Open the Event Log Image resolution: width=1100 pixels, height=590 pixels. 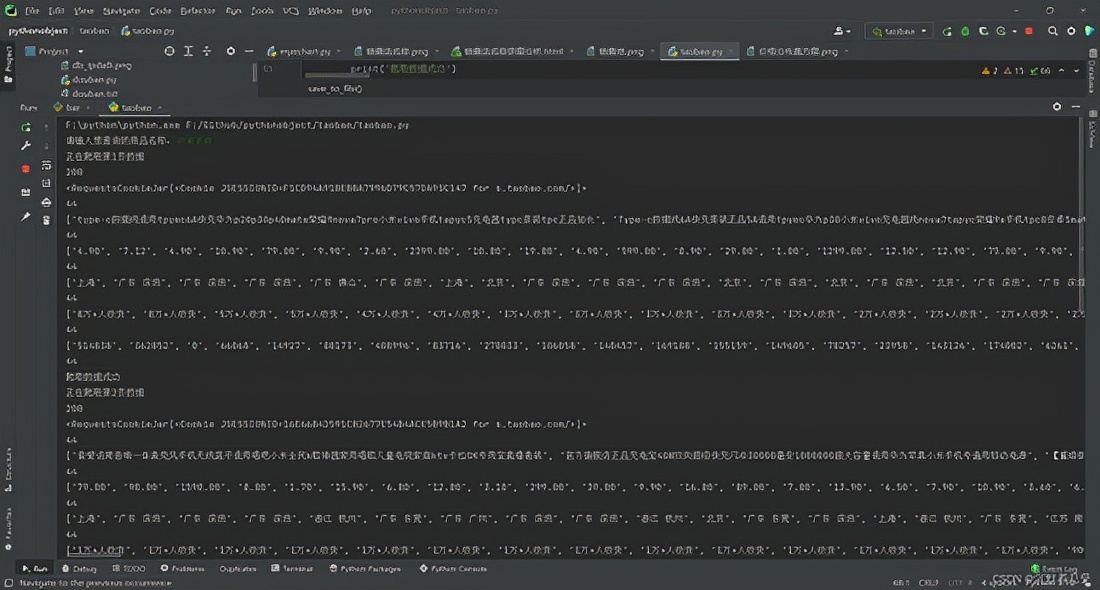pyautogui.click(x=1048, y=568)
